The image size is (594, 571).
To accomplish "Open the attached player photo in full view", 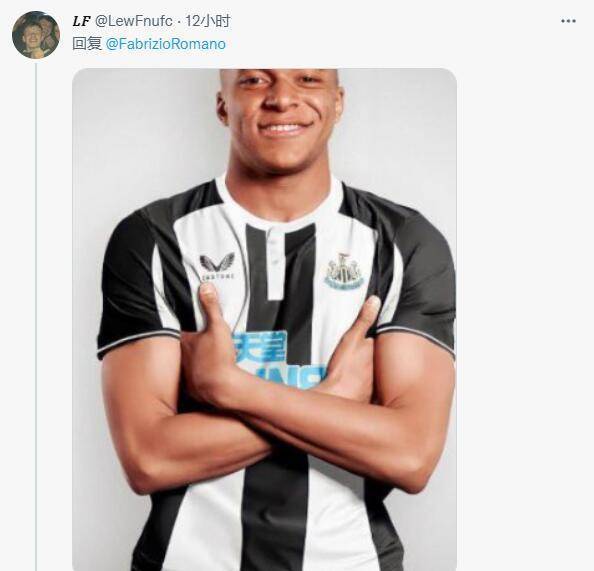I will pyautogui.click(x=264, y=319).
